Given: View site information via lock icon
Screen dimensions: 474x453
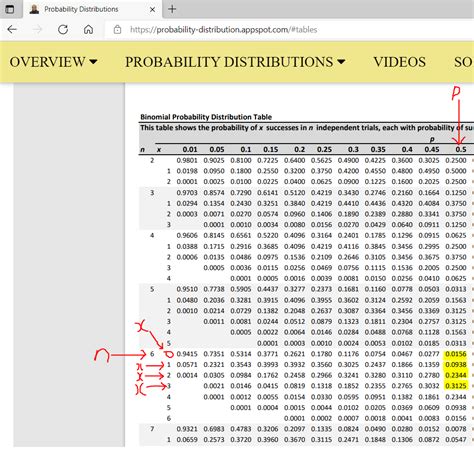Looking at the screenshot, I should (117, 29).
